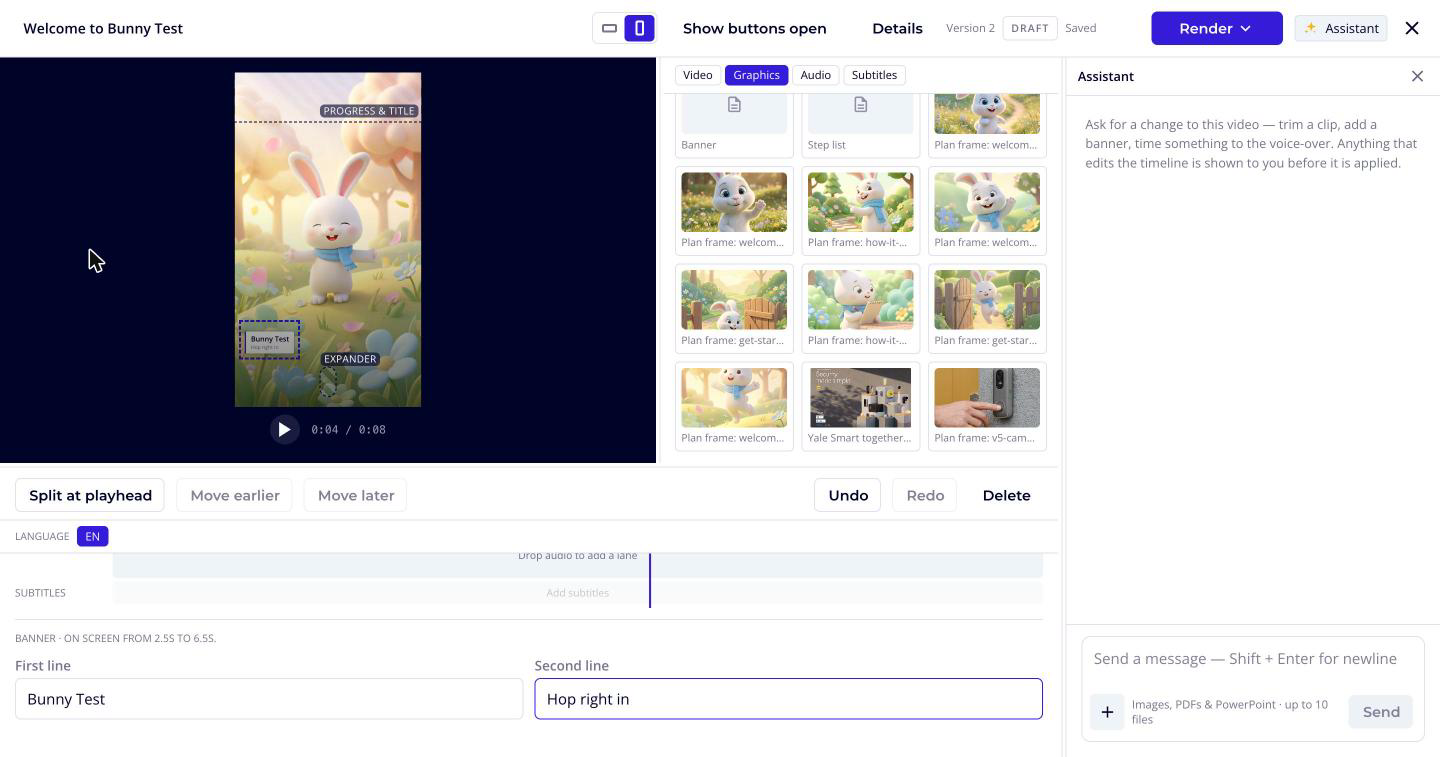Click Split at playhead

point(90,495)
